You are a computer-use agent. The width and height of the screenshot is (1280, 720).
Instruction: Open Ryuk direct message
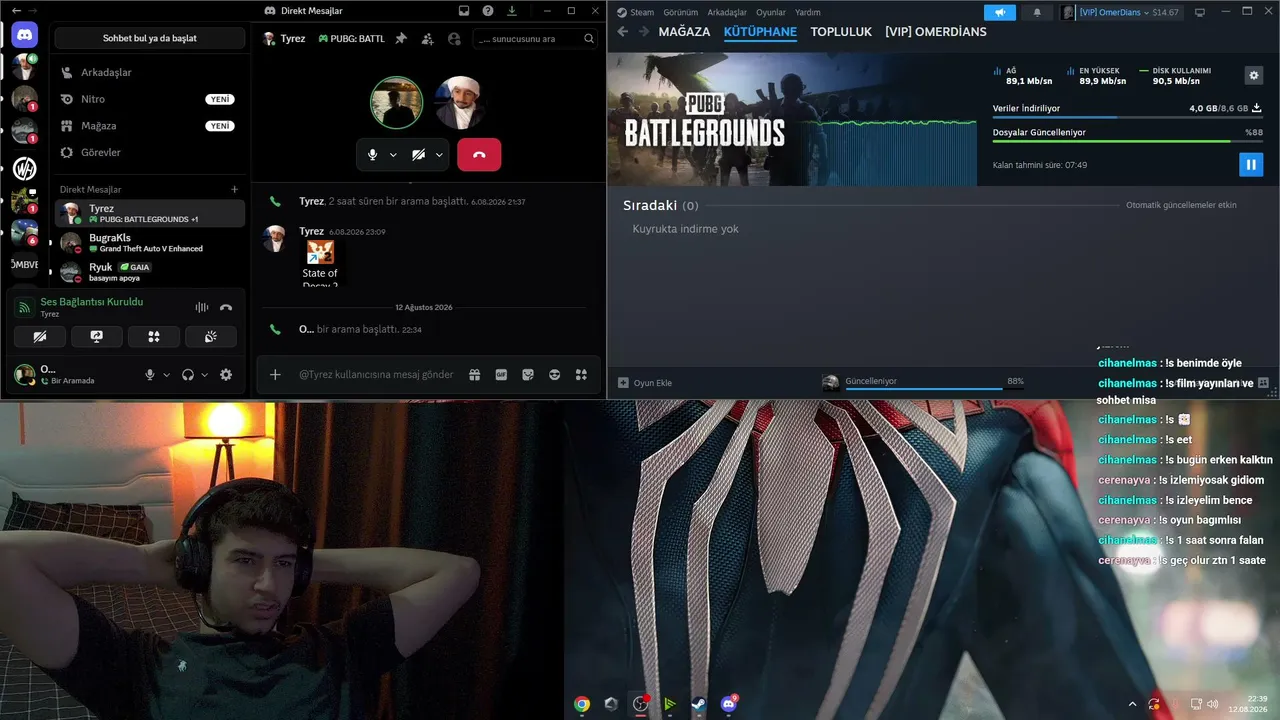[x=150, y=271]
